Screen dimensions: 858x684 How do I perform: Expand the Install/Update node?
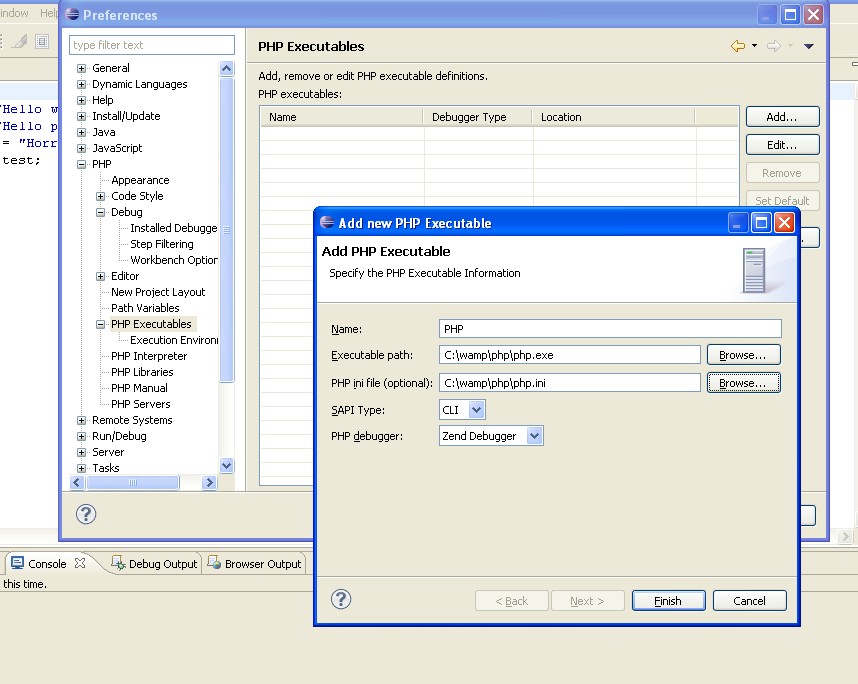(x=82, y=116)
